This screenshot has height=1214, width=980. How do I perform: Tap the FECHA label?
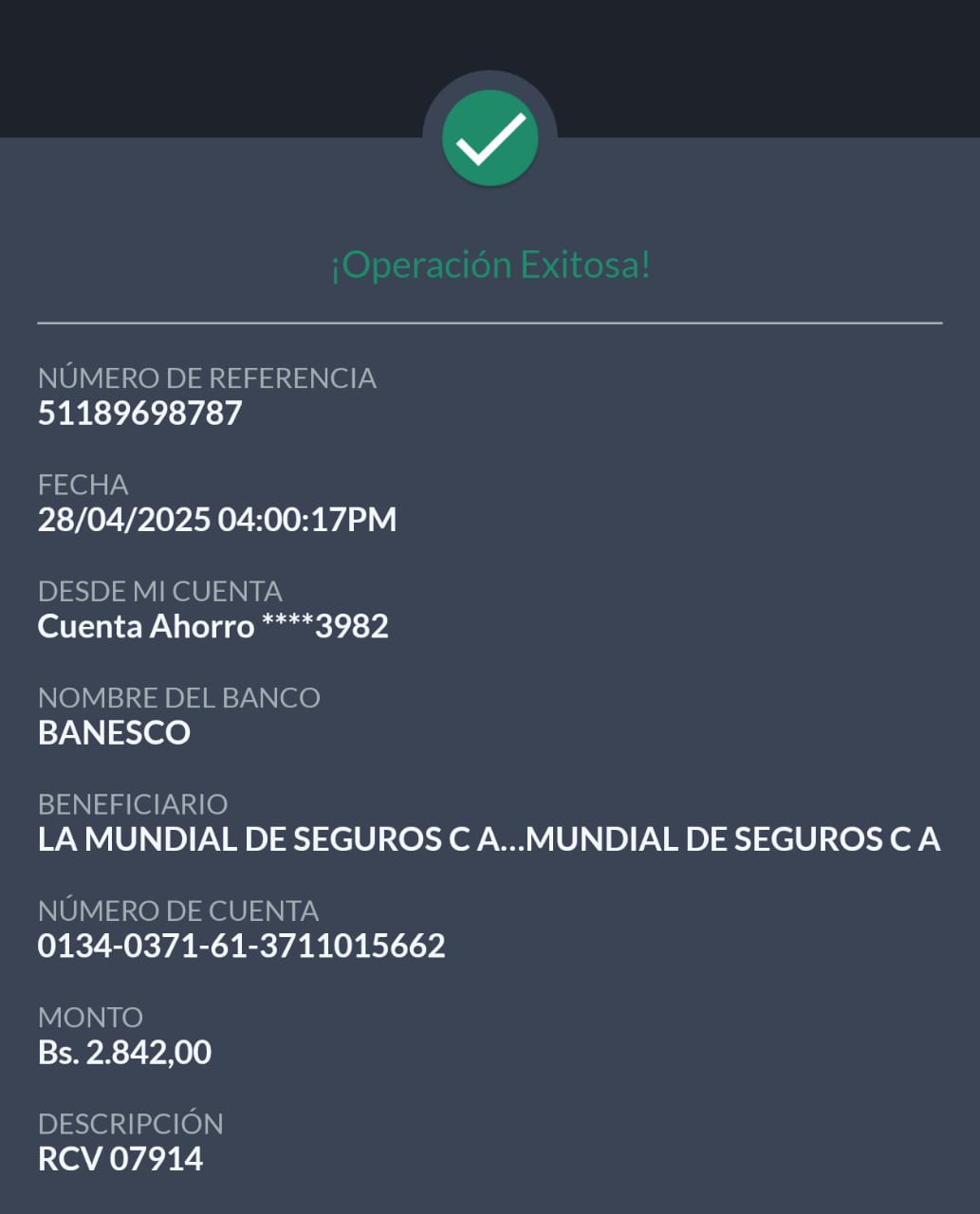tap(83, 485)
